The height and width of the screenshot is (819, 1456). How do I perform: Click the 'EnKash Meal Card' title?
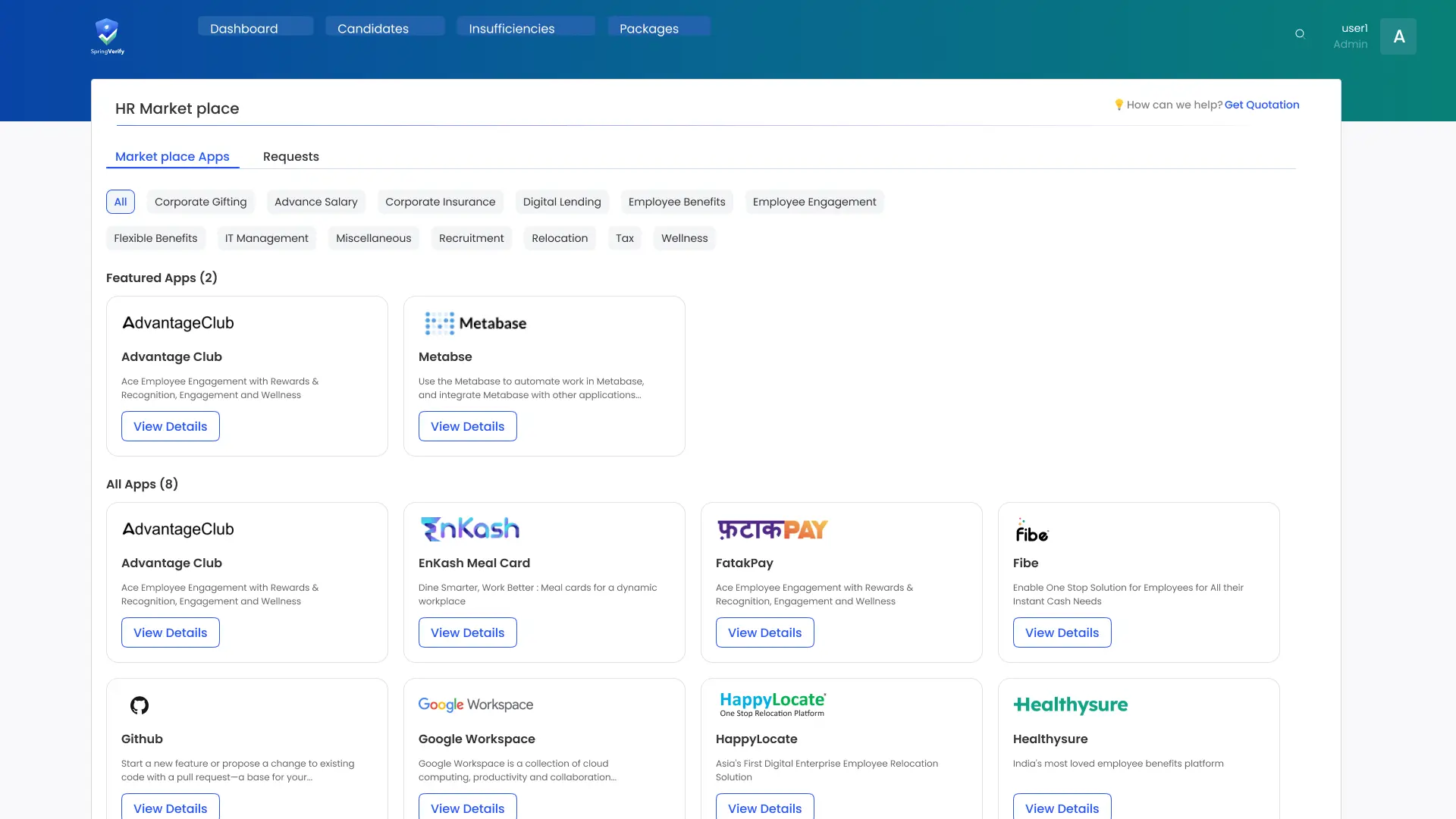click(475, 563)
